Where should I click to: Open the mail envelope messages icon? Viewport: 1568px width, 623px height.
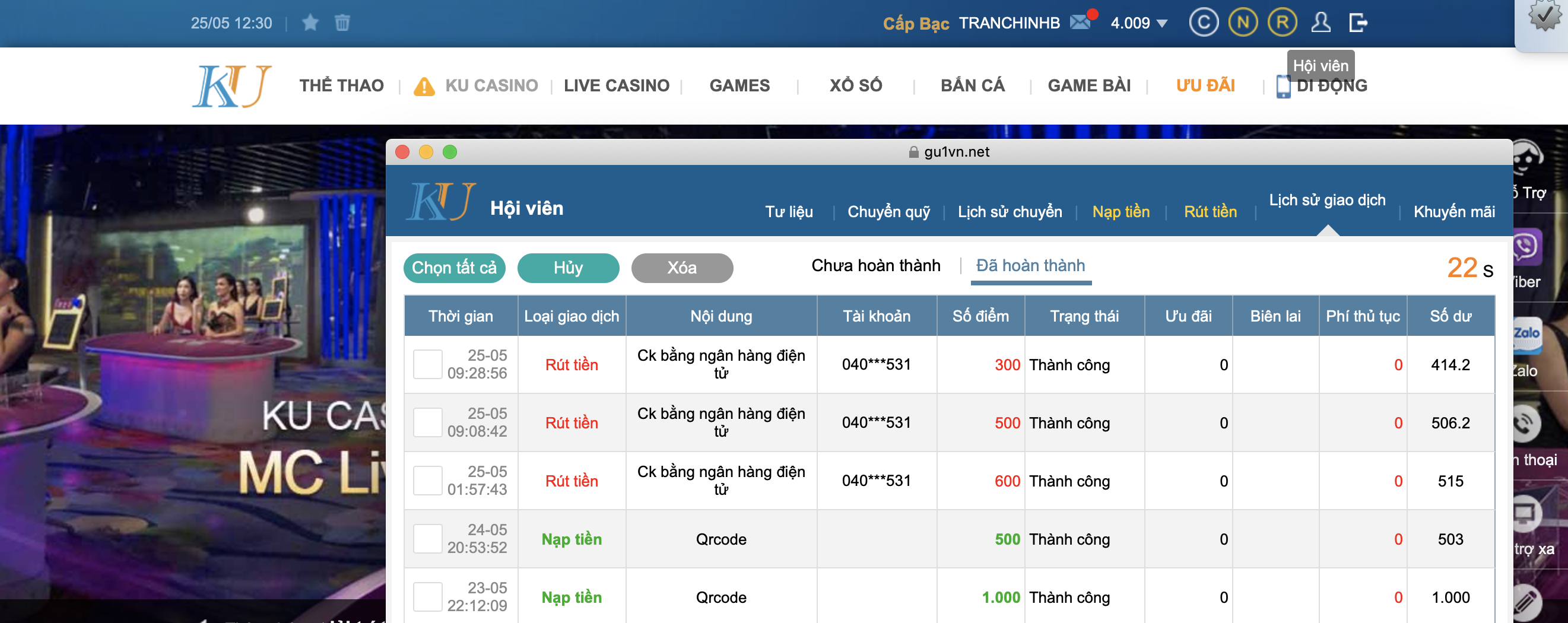pos(1080,22)
